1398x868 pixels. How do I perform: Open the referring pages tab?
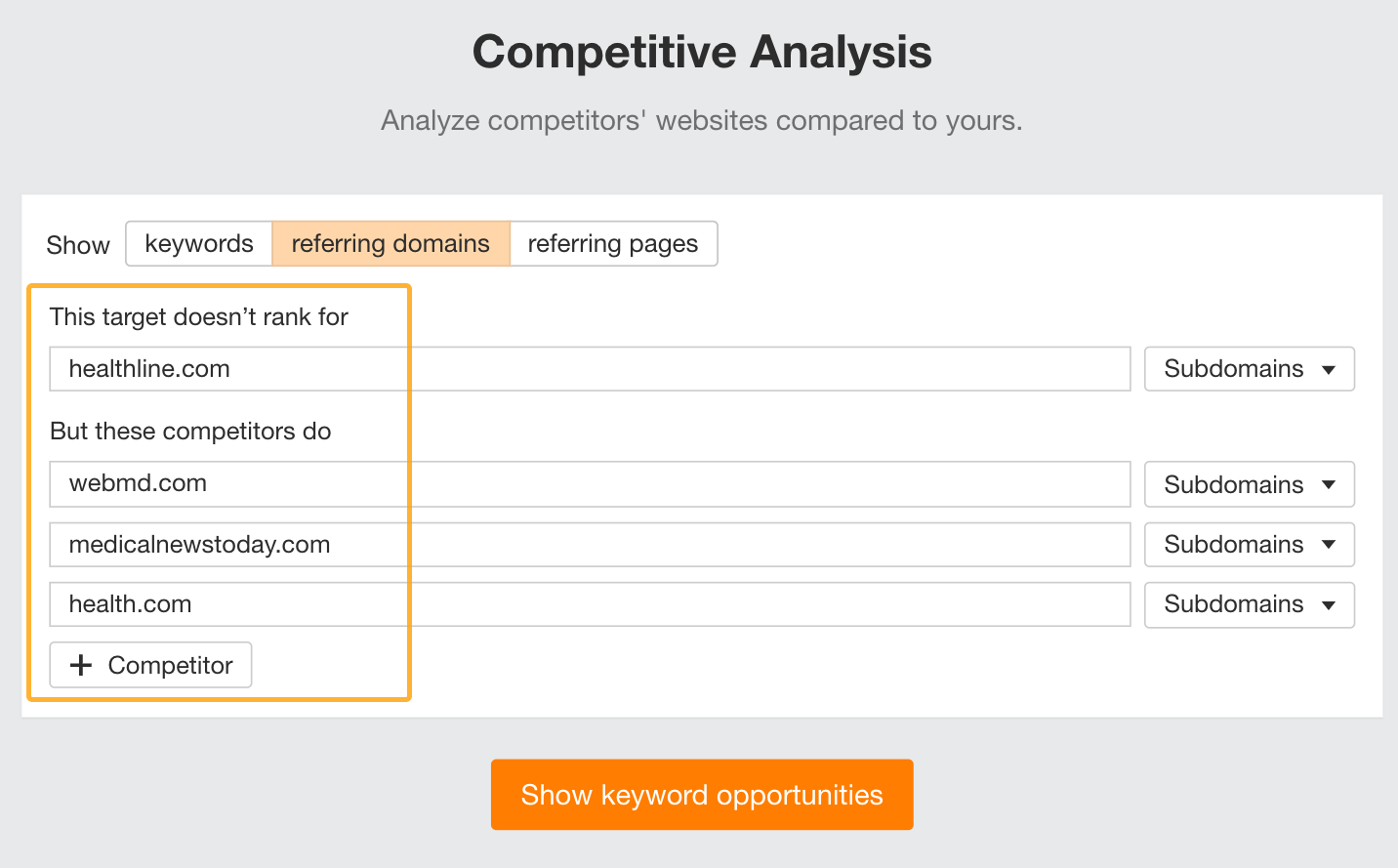(x=613, y=243)
